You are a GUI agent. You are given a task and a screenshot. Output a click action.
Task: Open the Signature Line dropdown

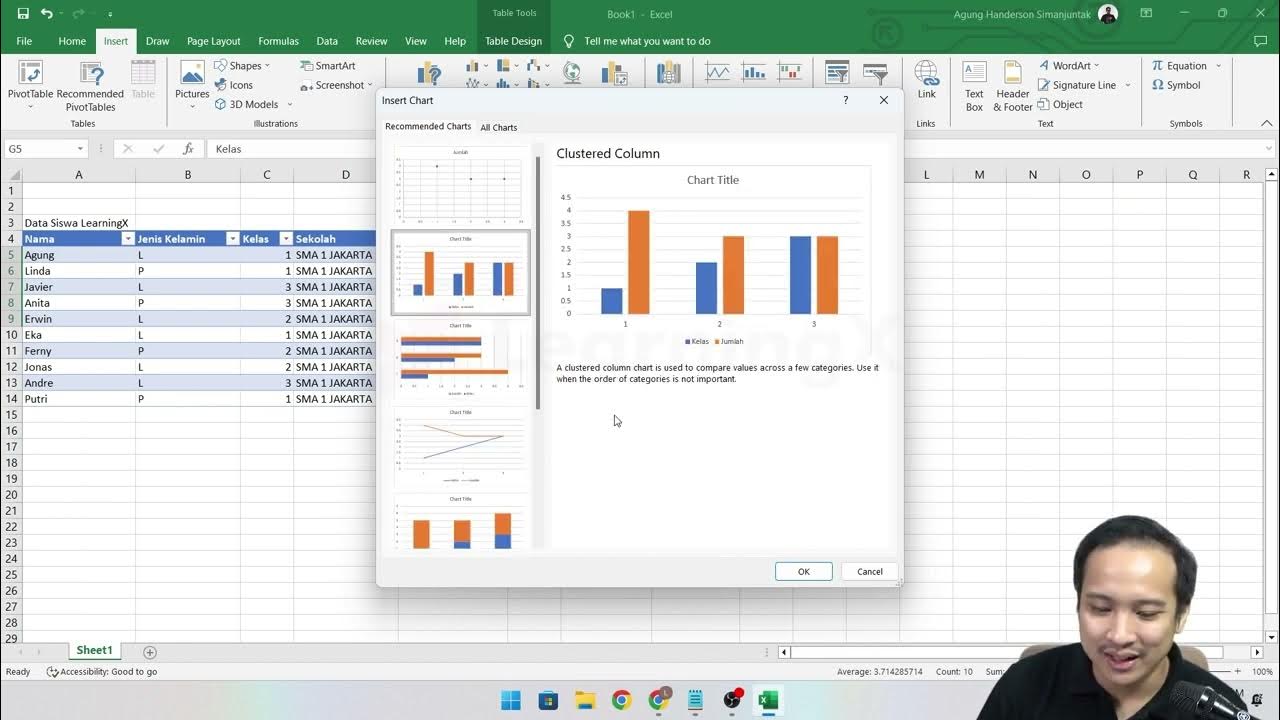click(1084, 85)
